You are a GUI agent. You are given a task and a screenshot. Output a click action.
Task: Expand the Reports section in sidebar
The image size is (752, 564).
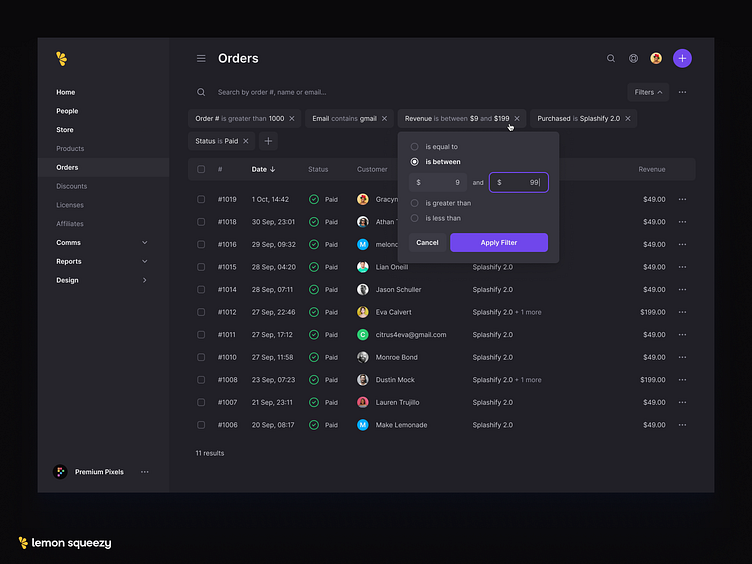(144, 262)
